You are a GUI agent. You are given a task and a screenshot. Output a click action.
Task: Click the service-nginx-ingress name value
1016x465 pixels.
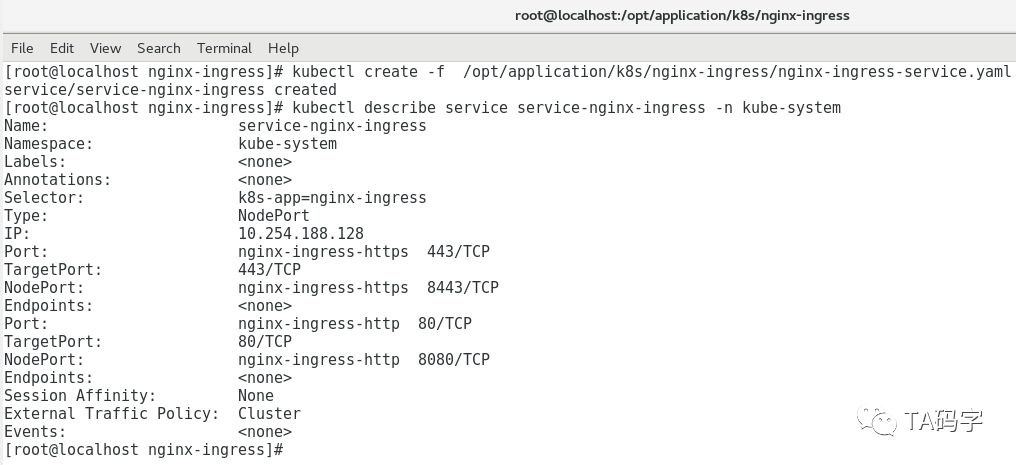(332, 126)
